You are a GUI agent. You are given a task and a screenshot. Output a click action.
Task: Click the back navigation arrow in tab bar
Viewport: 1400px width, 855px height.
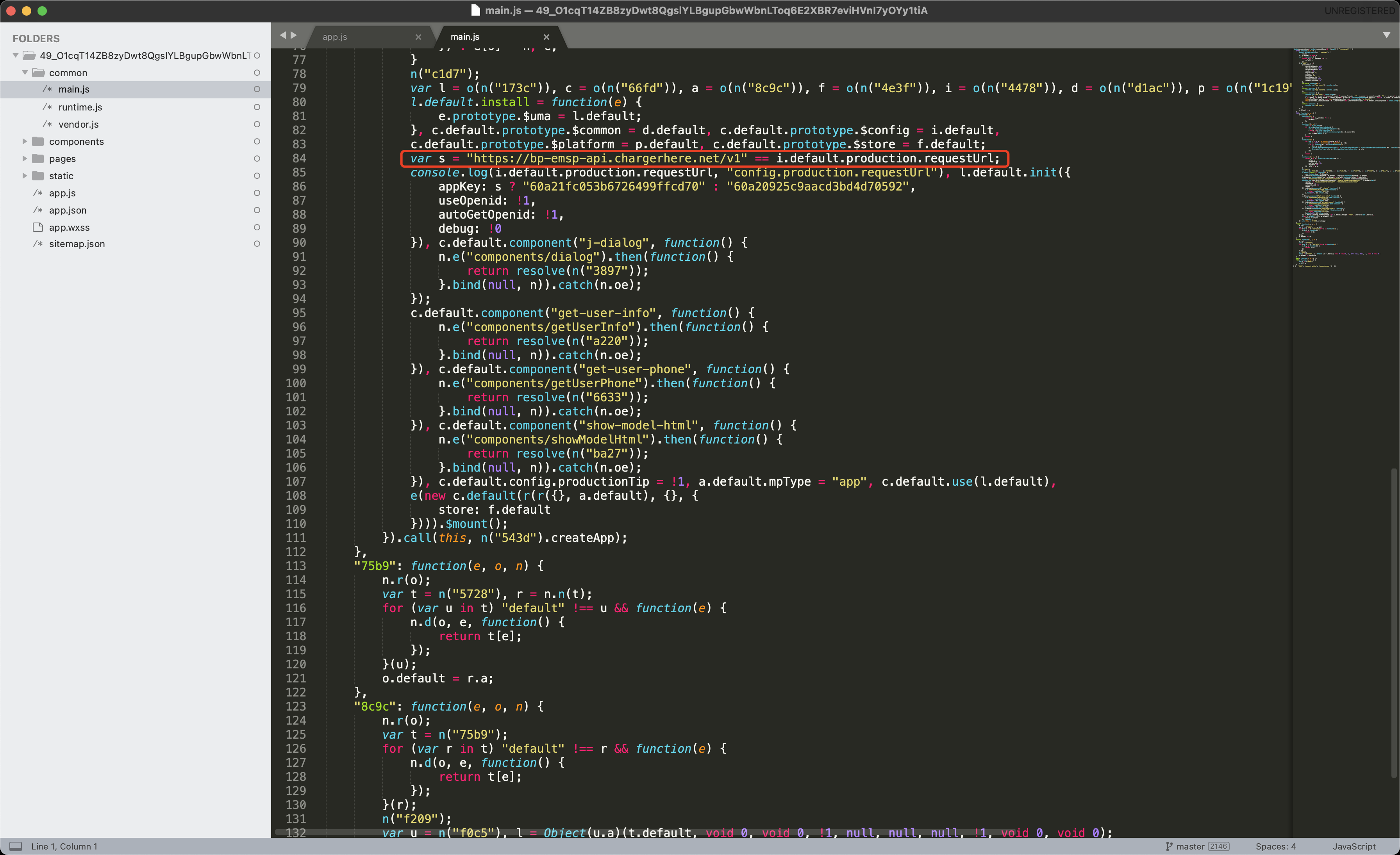click(x=282, y=35)
